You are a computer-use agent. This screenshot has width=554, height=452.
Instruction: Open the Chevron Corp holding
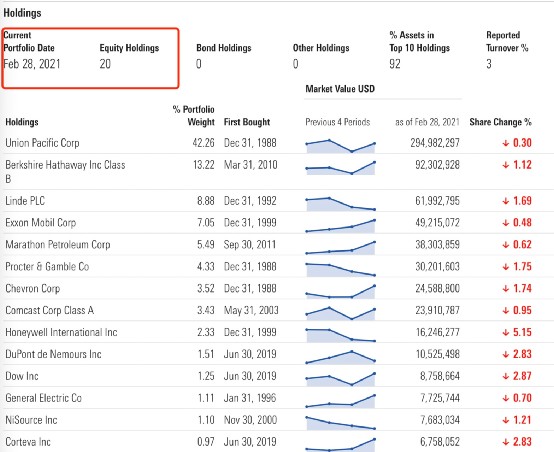pos(33,288)
